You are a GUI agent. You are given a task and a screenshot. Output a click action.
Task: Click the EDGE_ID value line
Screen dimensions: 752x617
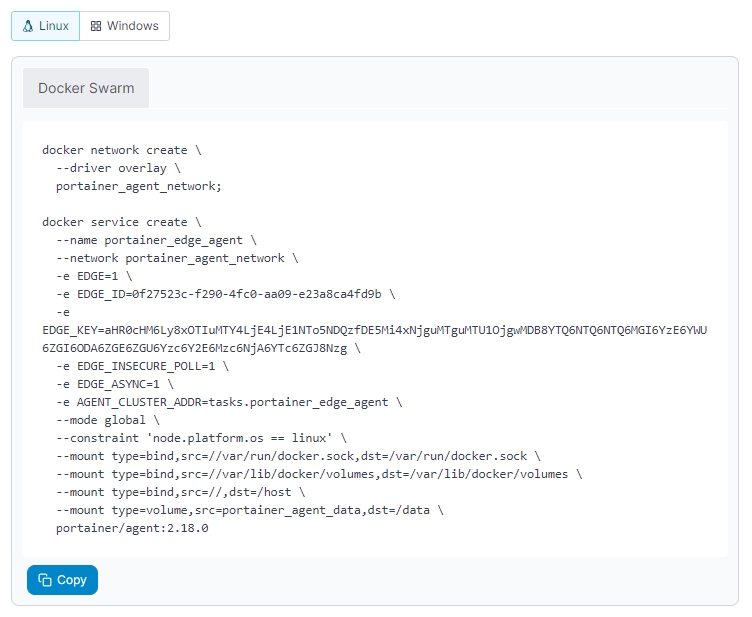(x=225, y=294)
